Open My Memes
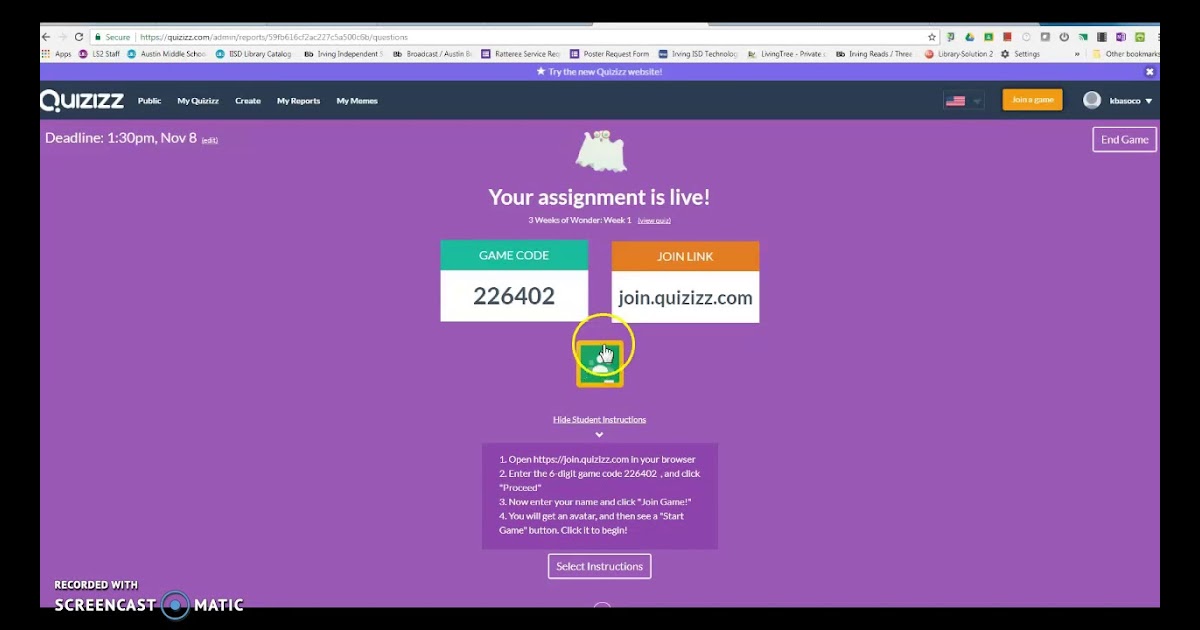Viewport: 1200px width, 630px height. [x=357, y=101]
